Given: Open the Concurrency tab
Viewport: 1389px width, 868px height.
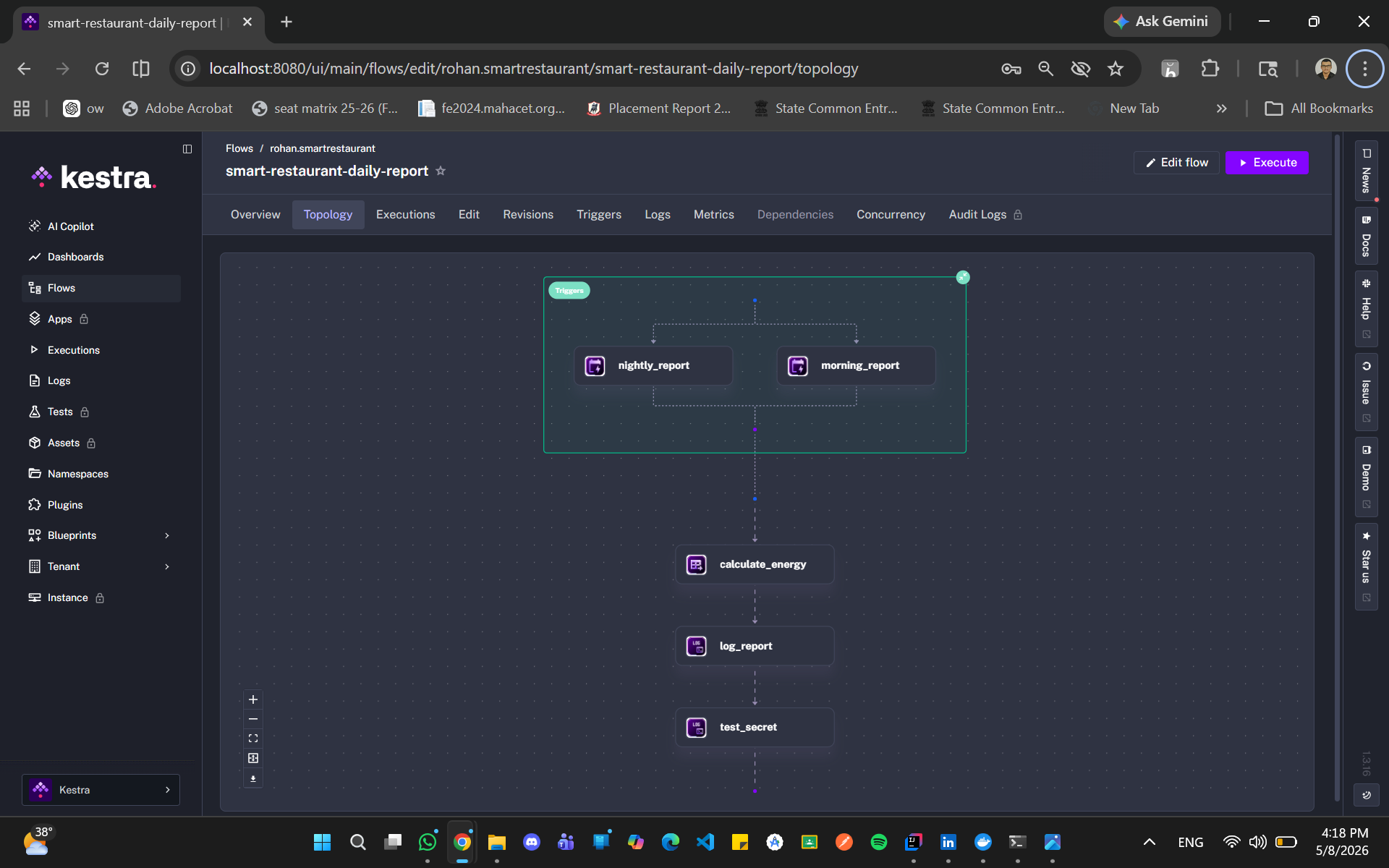Looking at the screenshot, I should [x=891, y=215].
